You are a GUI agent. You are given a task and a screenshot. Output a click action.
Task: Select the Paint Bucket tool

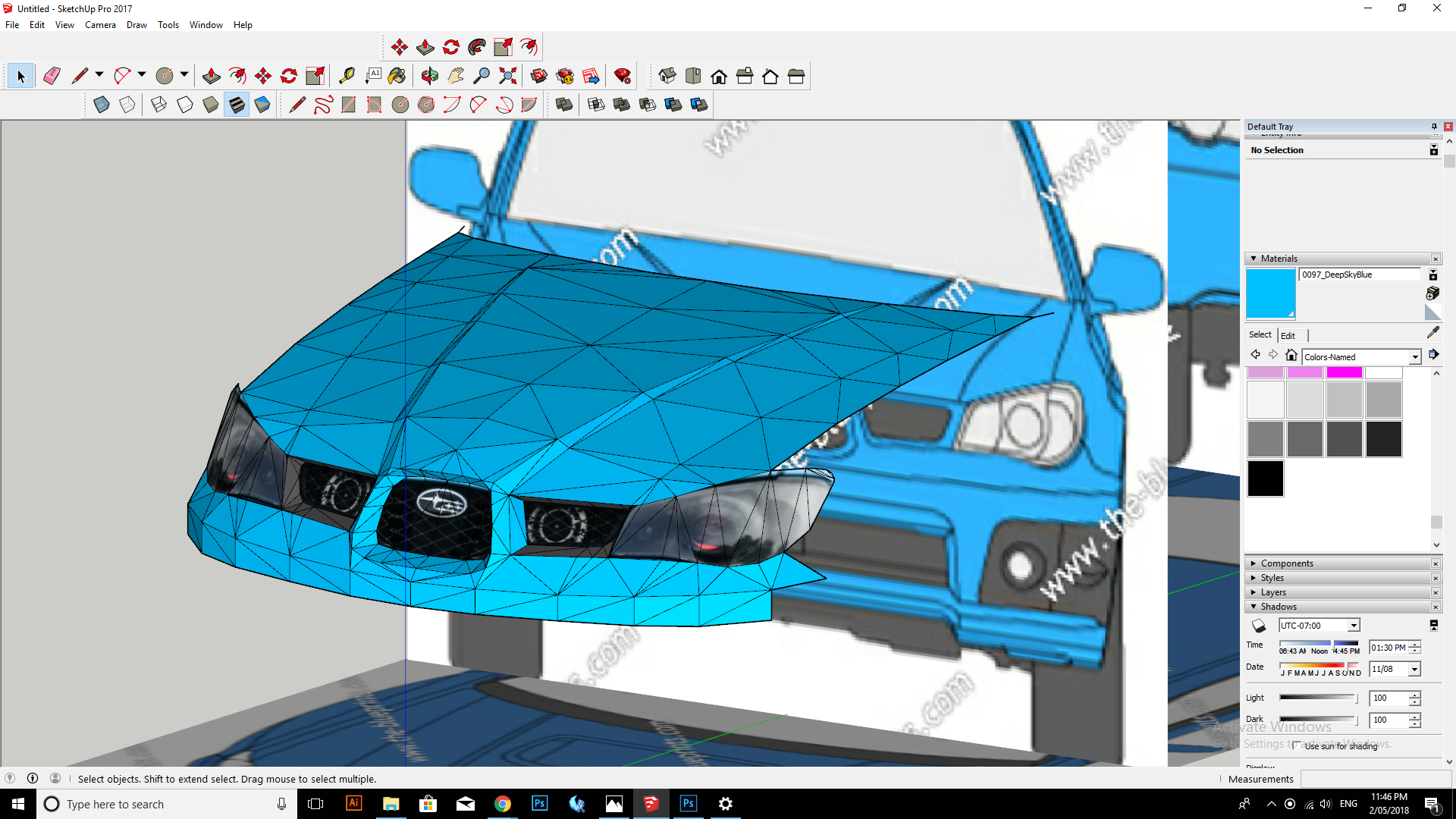[x=397, y=76]
